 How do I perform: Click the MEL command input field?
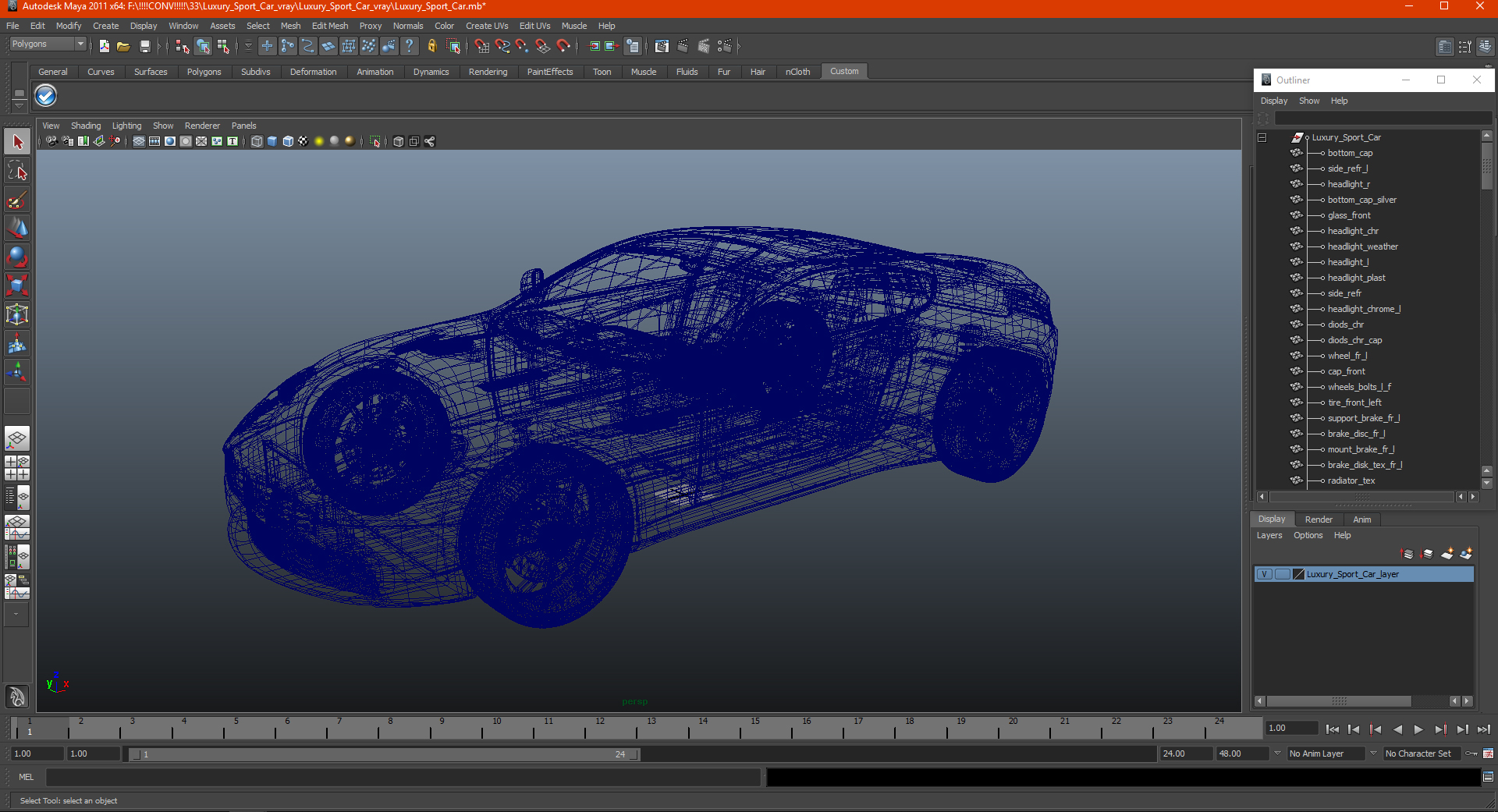403,777
